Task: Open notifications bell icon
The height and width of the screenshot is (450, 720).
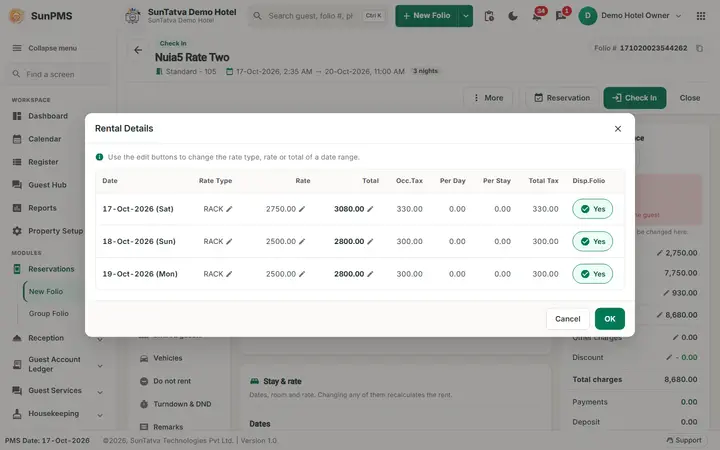Action: pos(536,16)
